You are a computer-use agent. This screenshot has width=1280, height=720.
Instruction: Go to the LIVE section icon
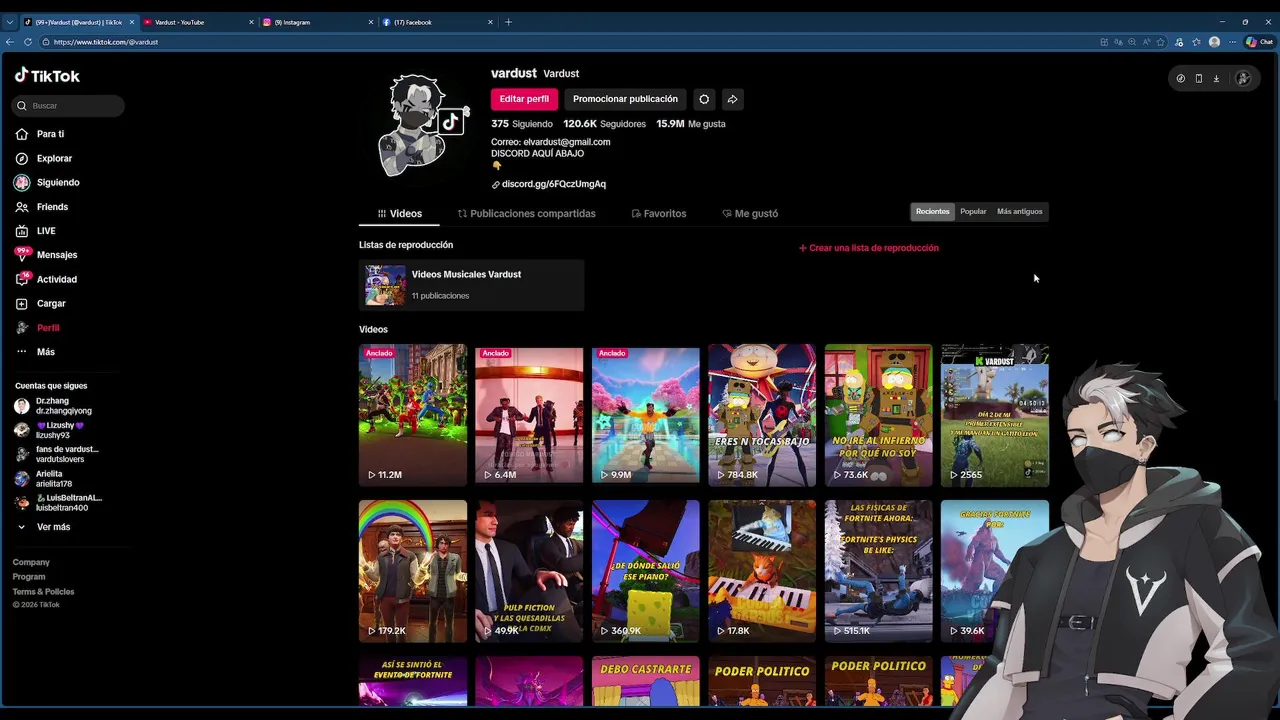pos(21,231)
